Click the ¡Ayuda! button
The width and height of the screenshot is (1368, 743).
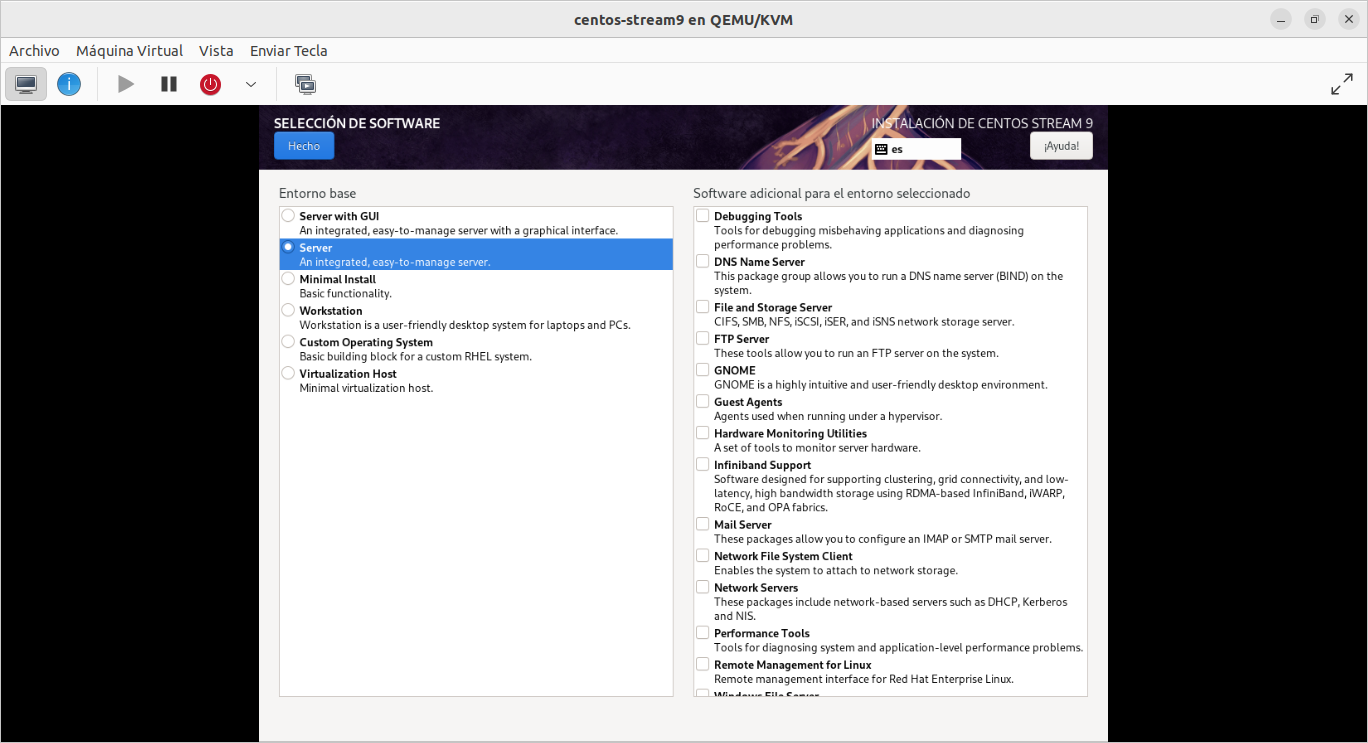click(1061, 146)
